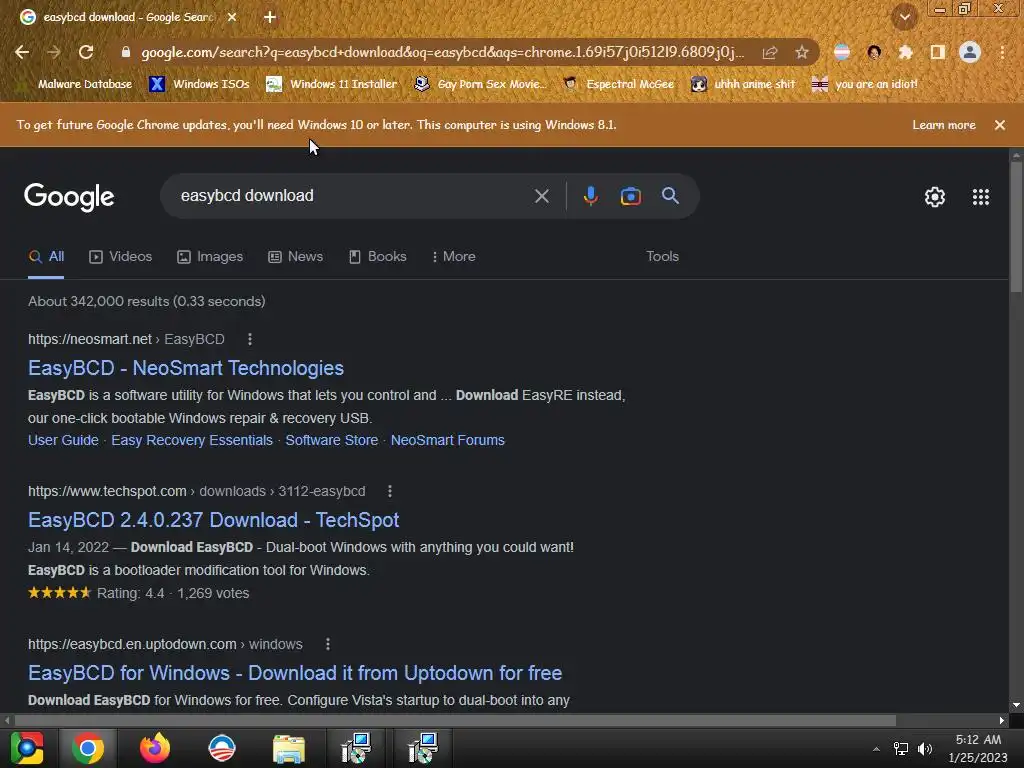Open Google quick settings gear
Screen dimensions: 1024x768
point(935,197)
